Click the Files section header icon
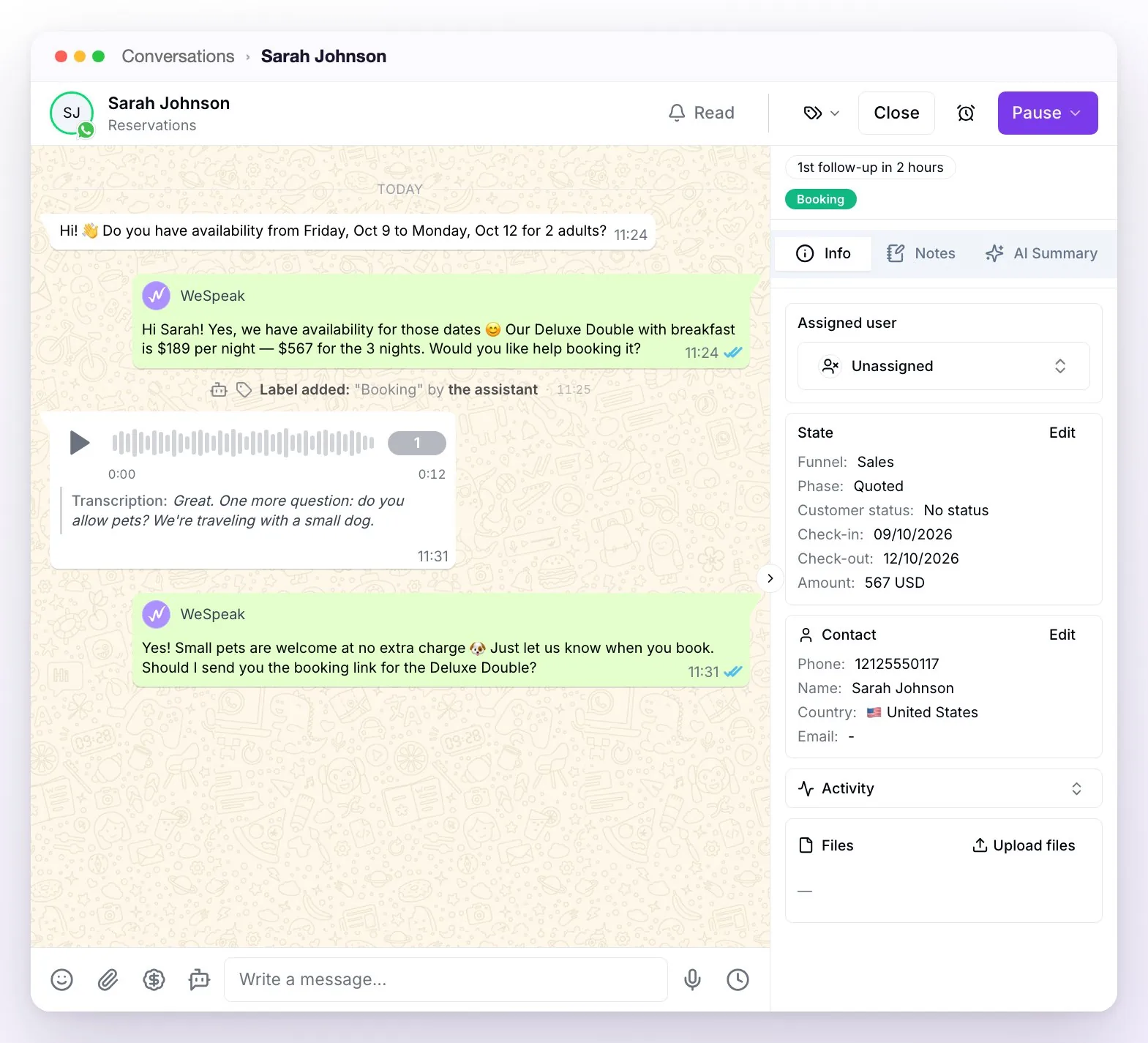Viewport: 1148px width, 1043px height. [806, 845]
